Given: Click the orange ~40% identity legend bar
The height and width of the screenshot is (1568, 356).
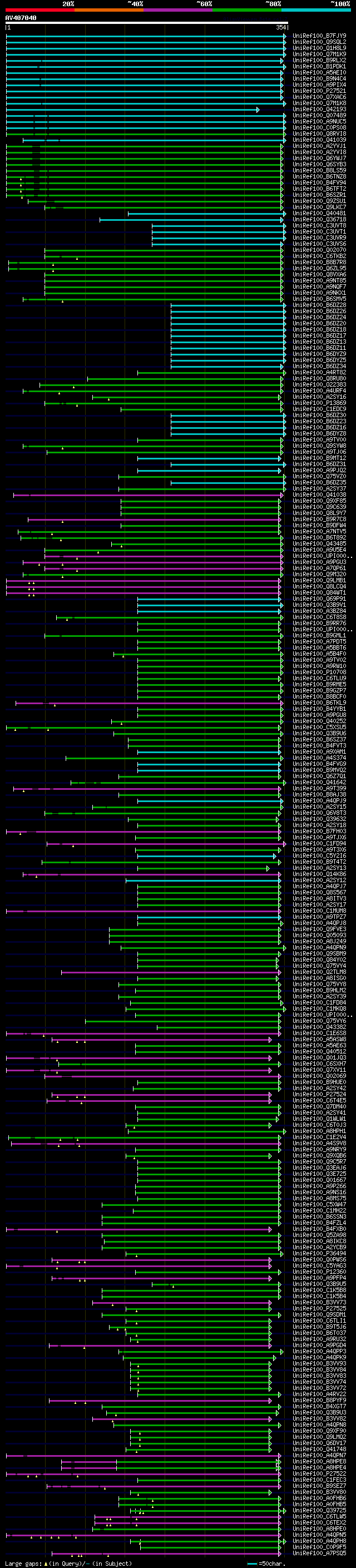Looking at the screenshot, I should pyautogui.click(x=109, y=10).
